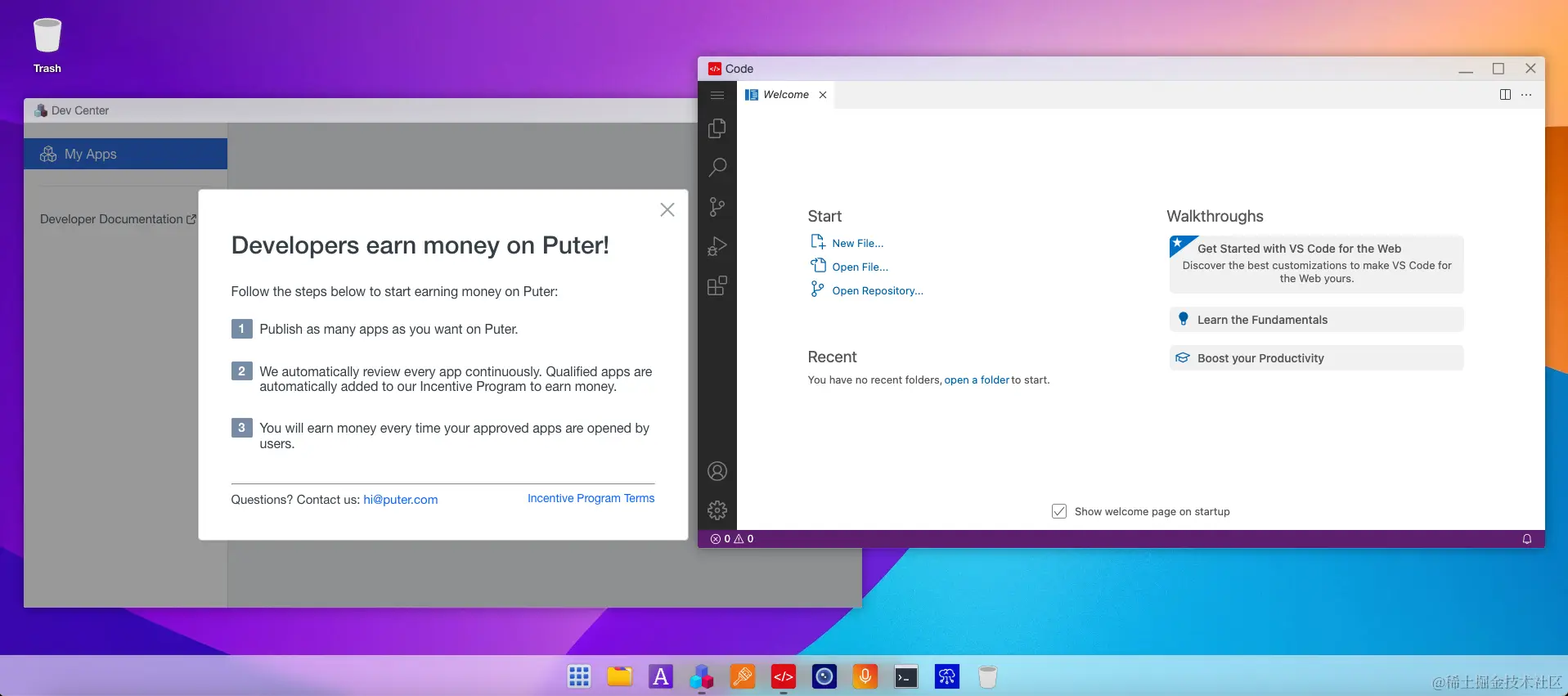Open the Explorer icon in Code sidebar

(x=717, y=128)
